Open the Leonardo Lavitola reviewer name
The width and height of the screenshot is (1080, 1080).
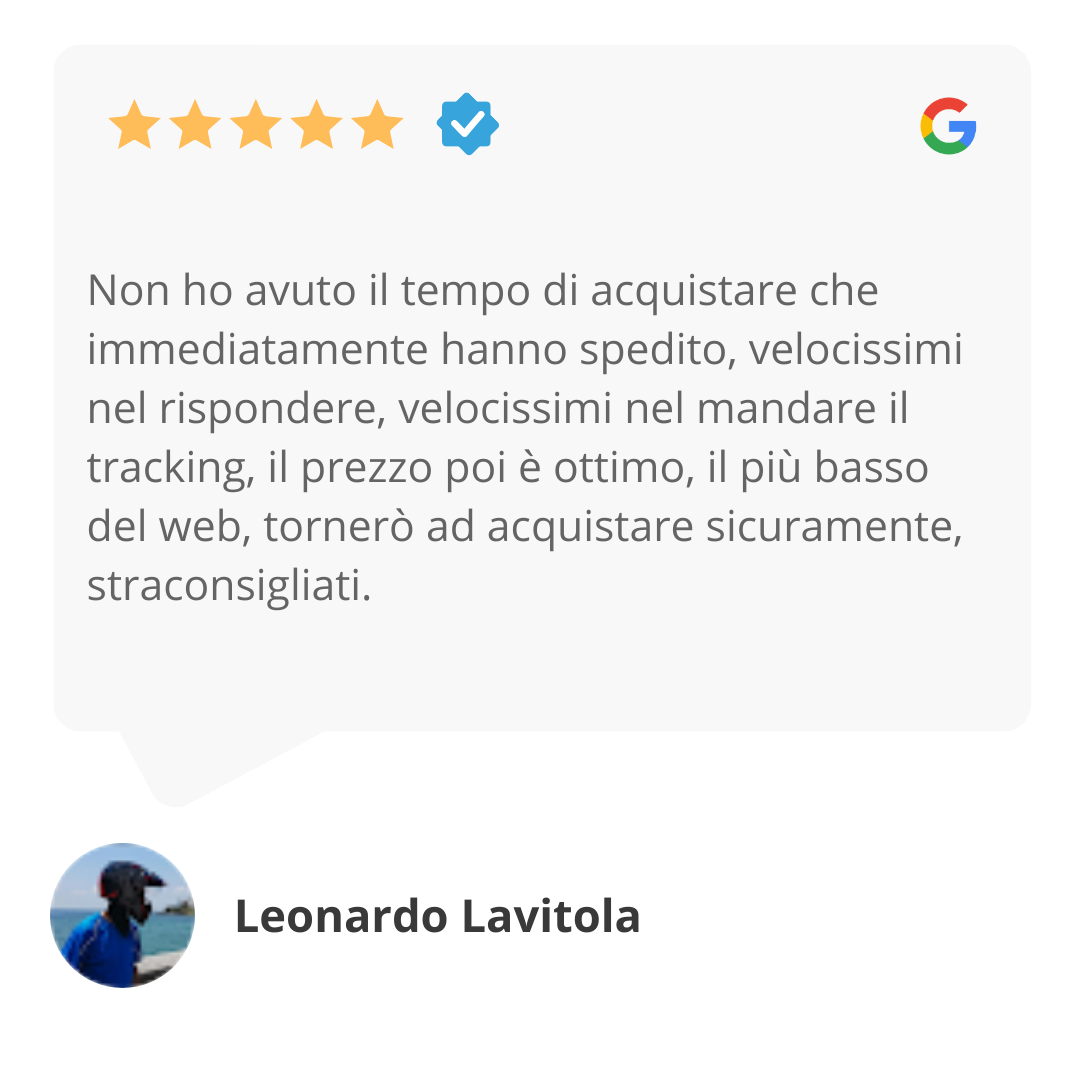coord(437,917)
